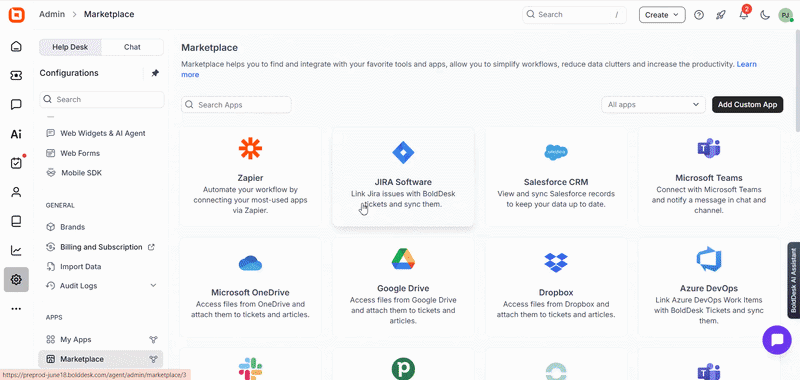Open the Learn more link
Image resolution: width=800 pixels, height=380 pixels.
[747, 64]
